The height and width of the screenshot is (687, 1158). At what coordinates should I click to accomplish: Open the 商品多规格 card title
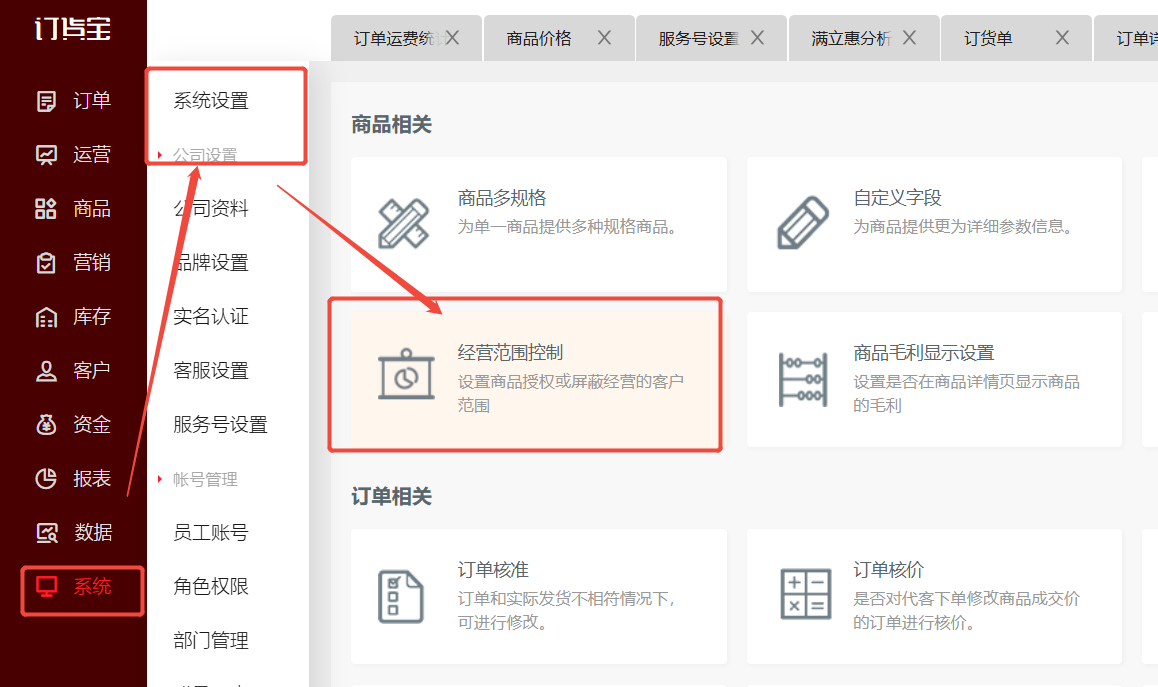[x=502, y=198]
